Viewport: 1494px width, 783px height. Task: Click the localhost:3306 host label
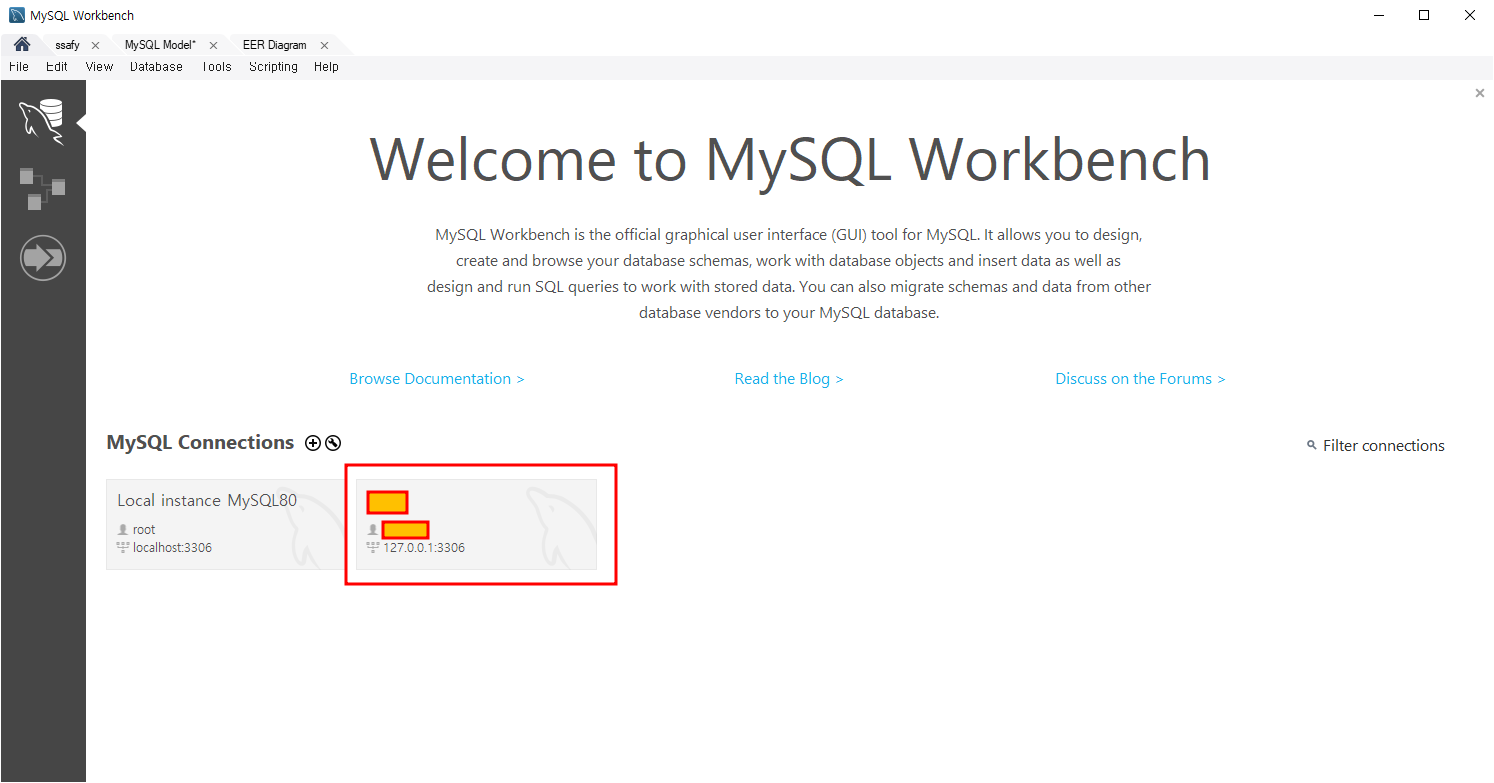[172, 548]
